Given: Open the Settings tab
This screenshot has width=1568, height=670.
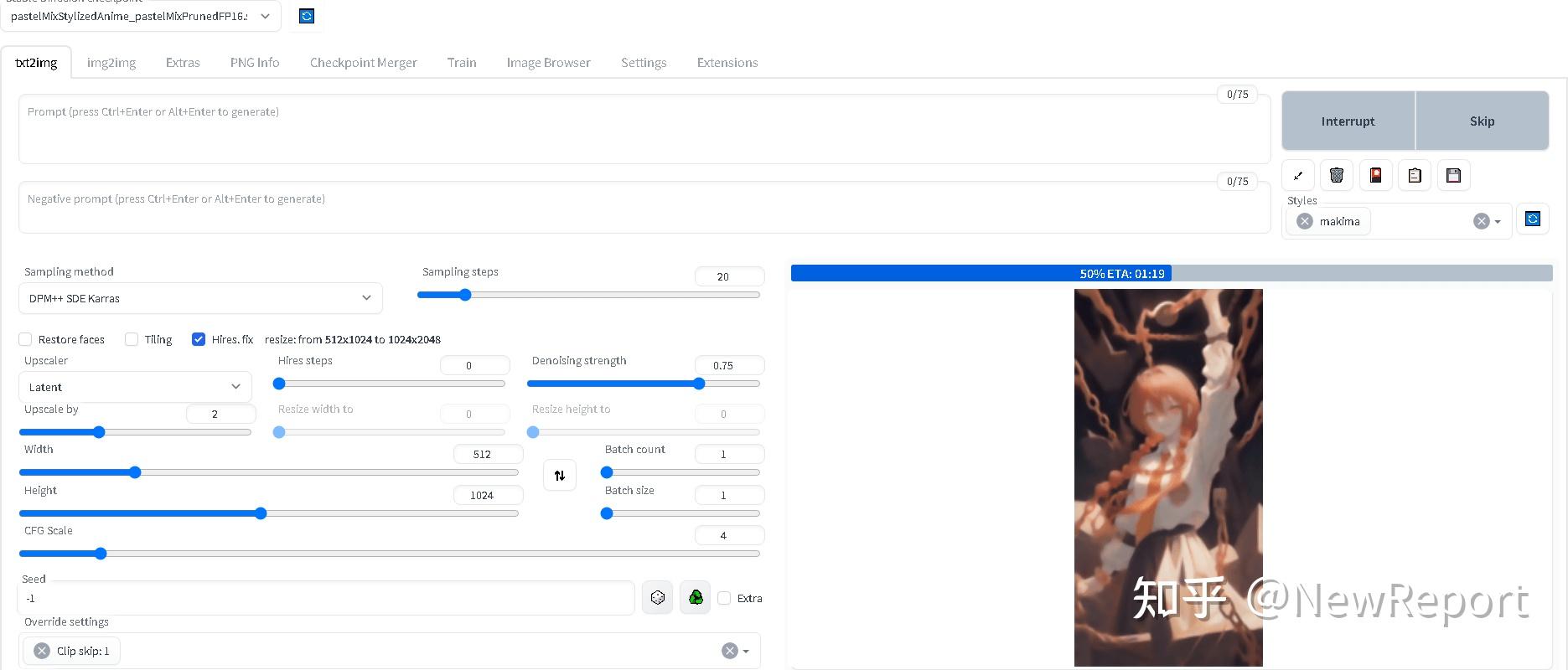Looking at the screenshot, I should click(644, 63).
